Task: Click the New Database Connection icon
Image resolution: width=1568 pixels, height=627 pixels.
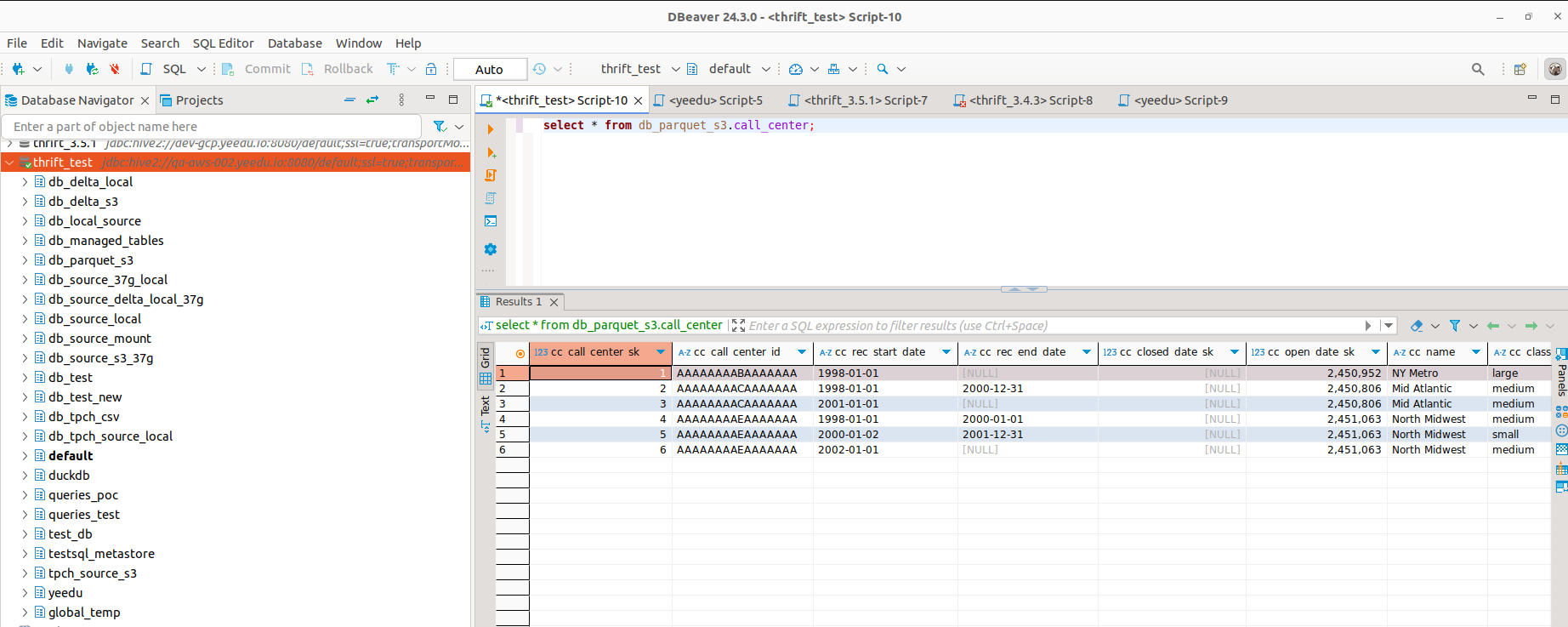Action: [x=18, y=69]
